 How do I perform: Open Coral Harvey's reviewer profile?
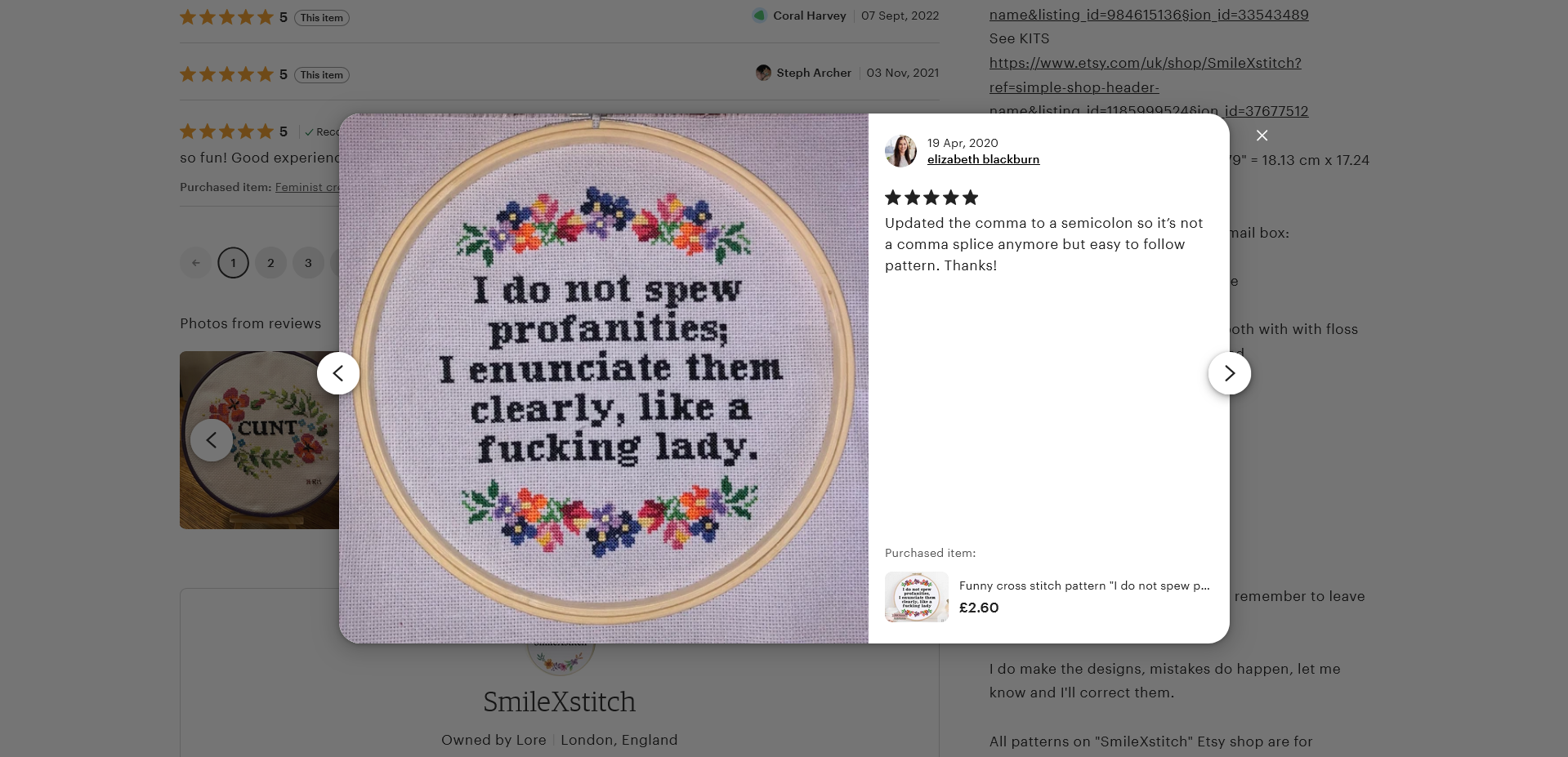(x=809, y=16)
